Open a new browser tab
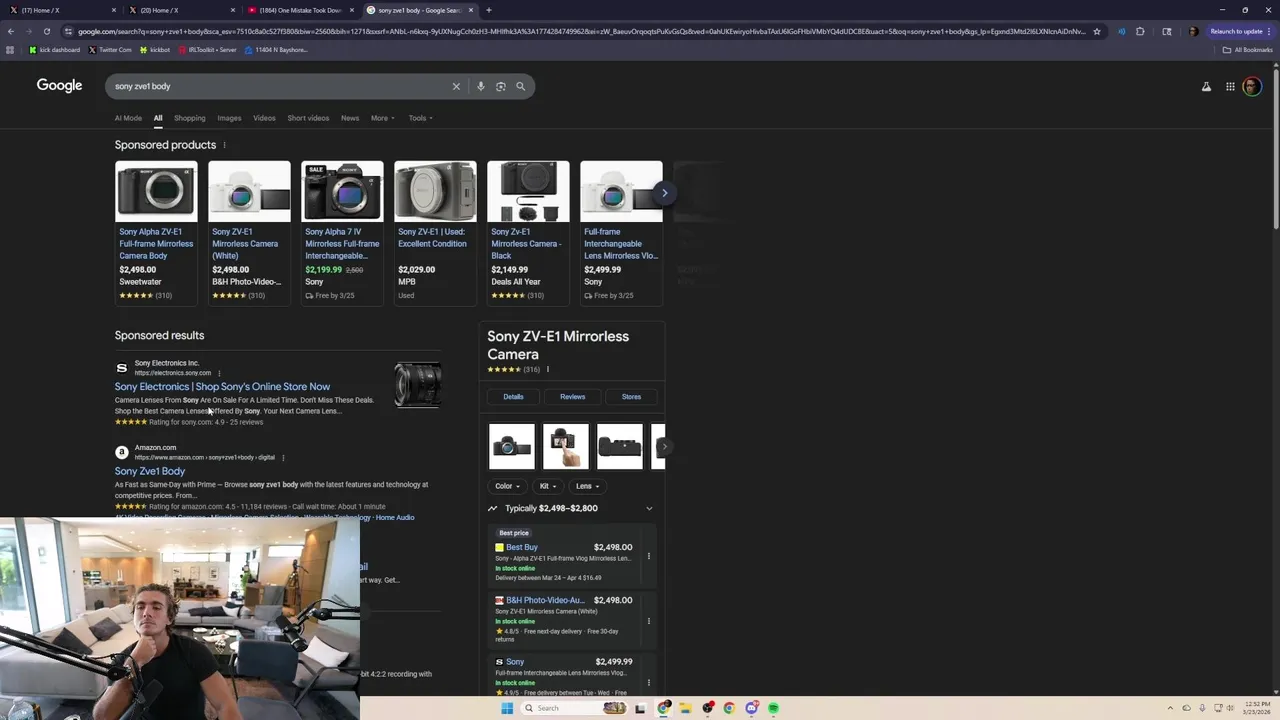This screenshot has height=720, width=1280. (489, 10)
